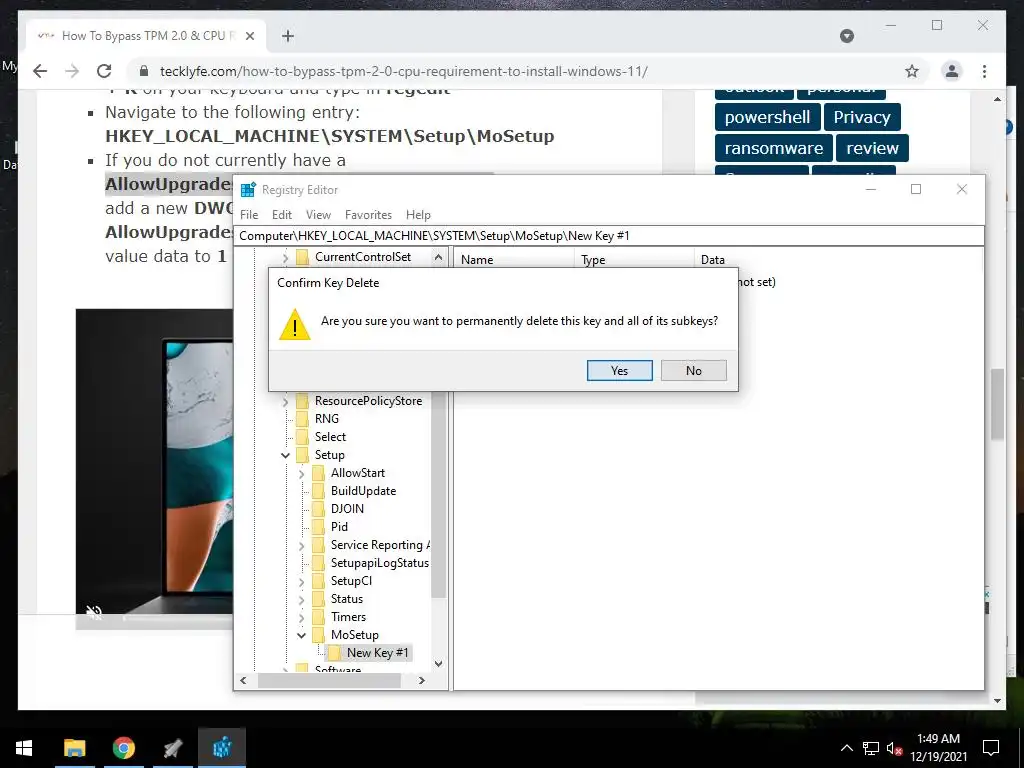Click the Chrome address bar URL
Screen dimensions: 1024x768
[x=404, y=71]
